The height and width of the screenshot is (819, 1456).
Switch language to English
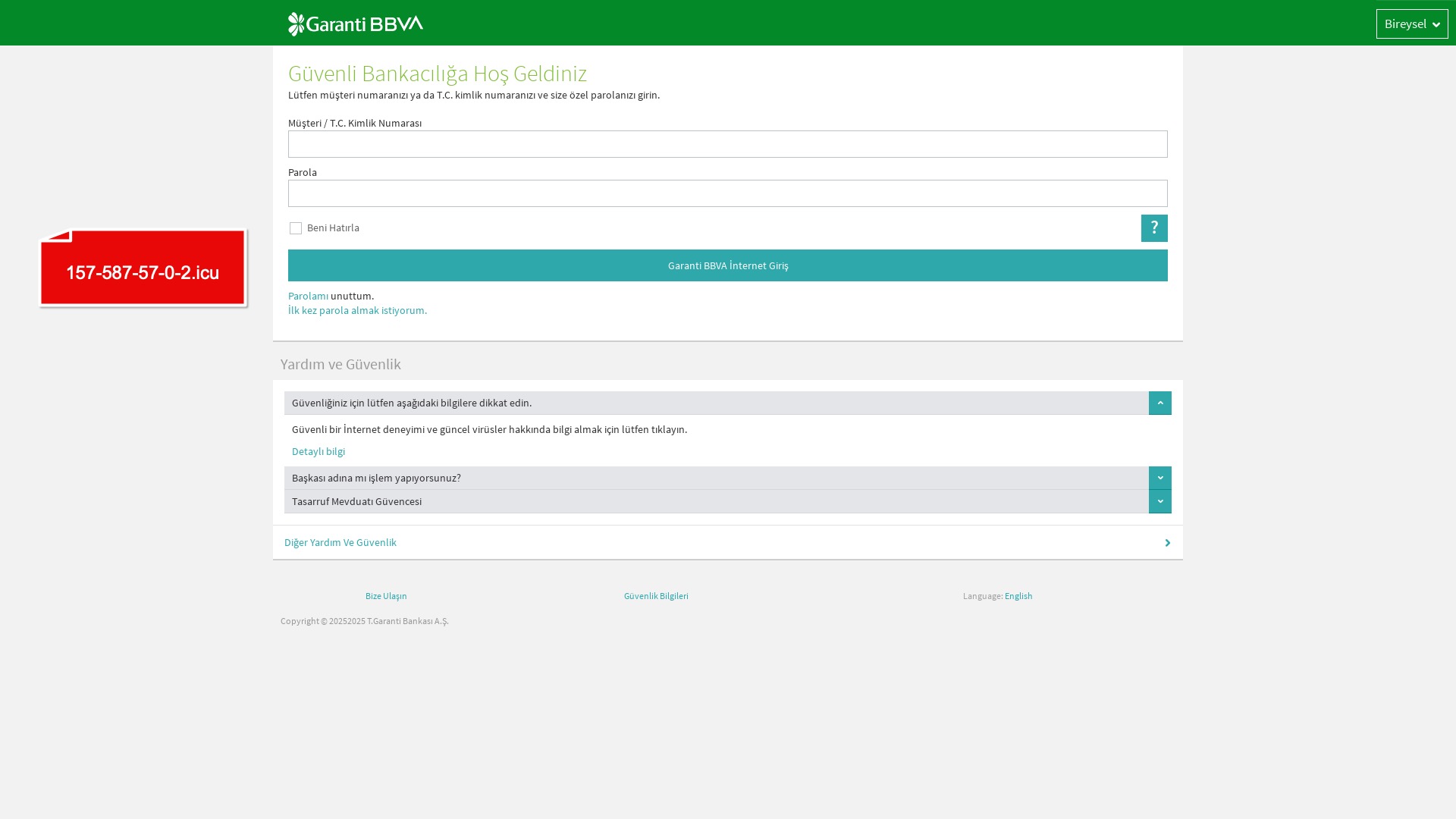[1018, 596]
